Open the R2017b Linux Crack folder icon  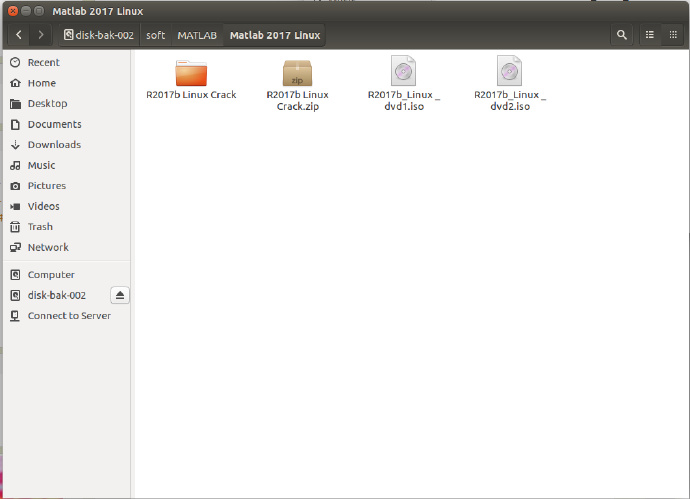point(191,73)
